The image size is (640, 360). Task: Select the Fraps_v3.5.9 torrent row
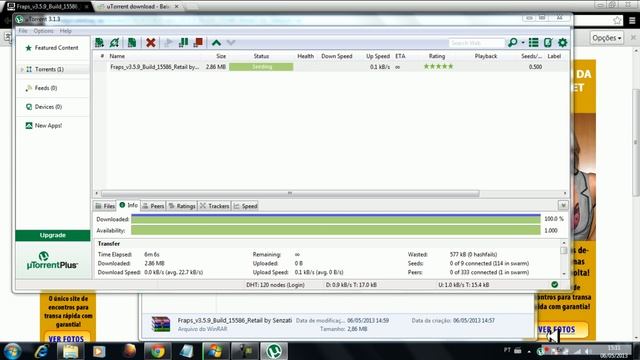(x=331, y=67)
